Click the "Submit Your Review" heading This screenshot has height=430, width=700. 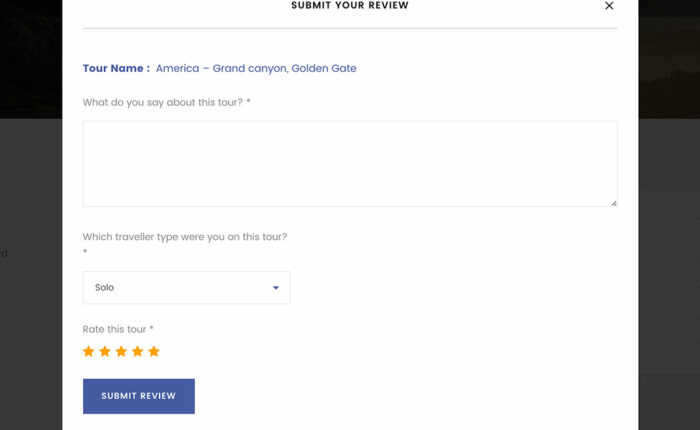click(x=349, y=6)
